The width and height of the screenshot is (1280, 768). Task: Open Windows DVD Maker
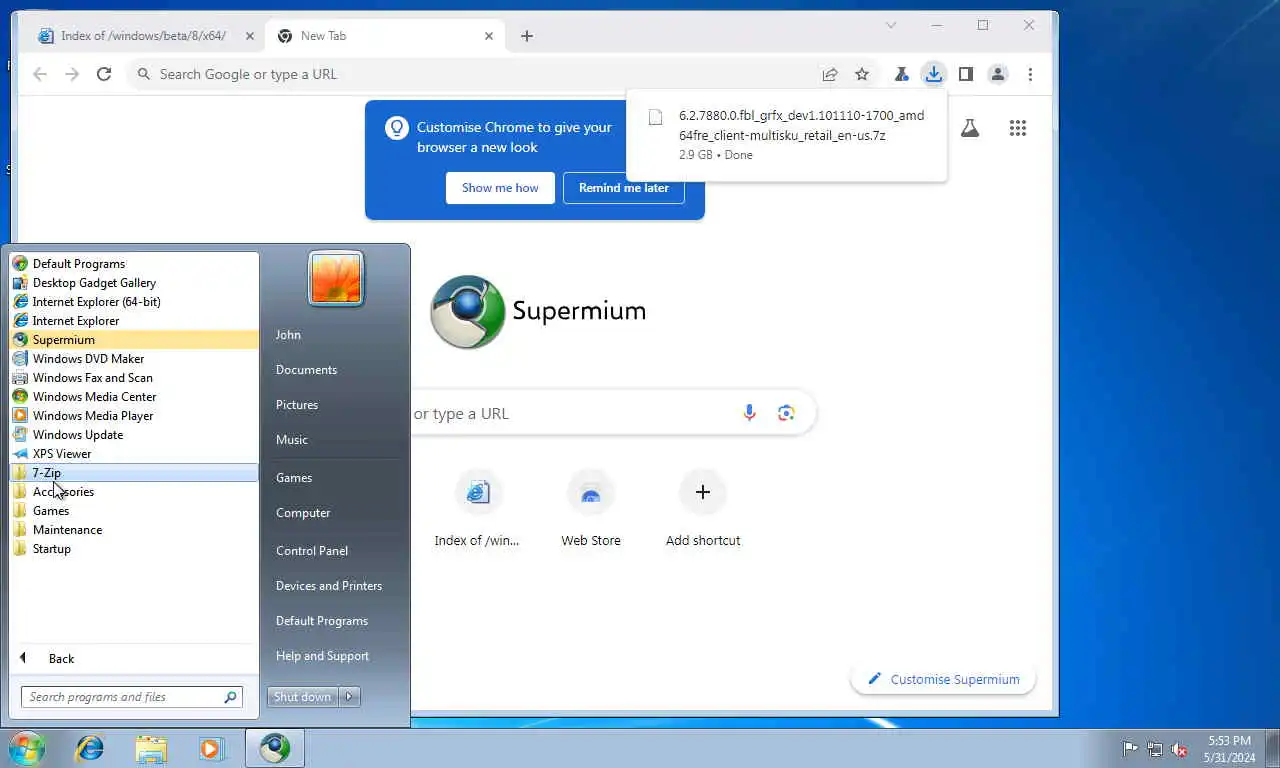(x=134, y=359)
